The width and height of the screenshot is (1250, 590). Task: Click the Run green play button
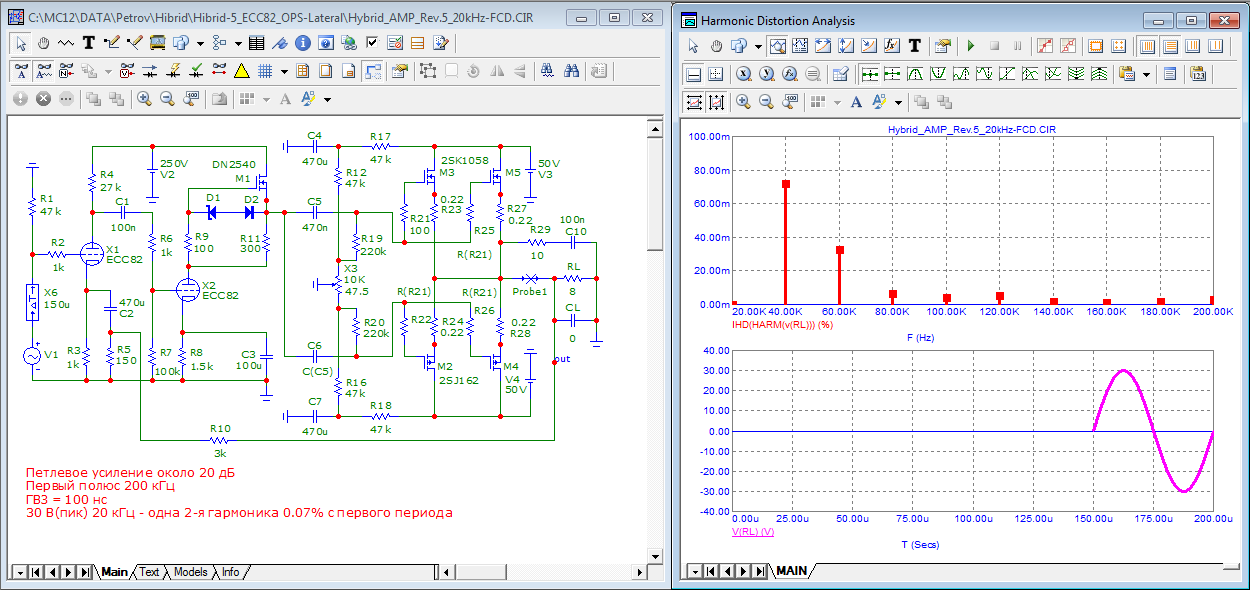(969, 46)
